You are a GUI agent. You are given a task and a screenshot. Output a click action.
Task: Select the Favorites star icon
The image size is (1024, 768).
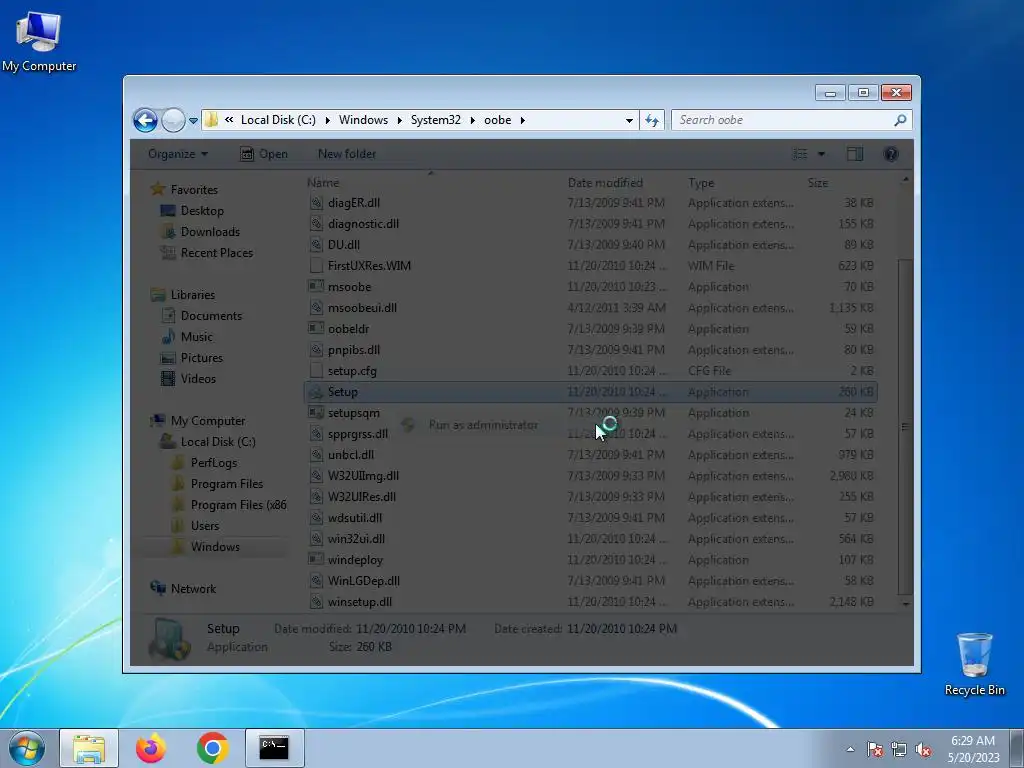point(157,189)
